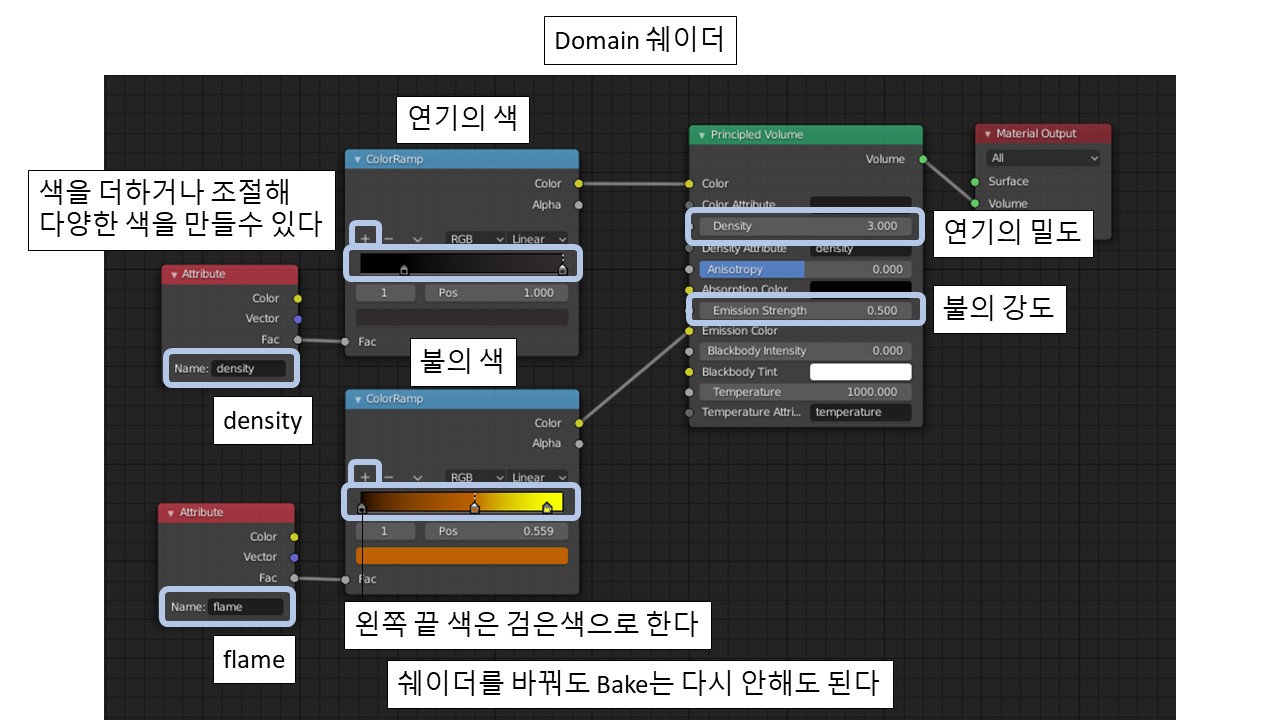1280x720 pixels.
Task: Select center orange stop on lower ColorRamp
Action: (x=474, y=507)
